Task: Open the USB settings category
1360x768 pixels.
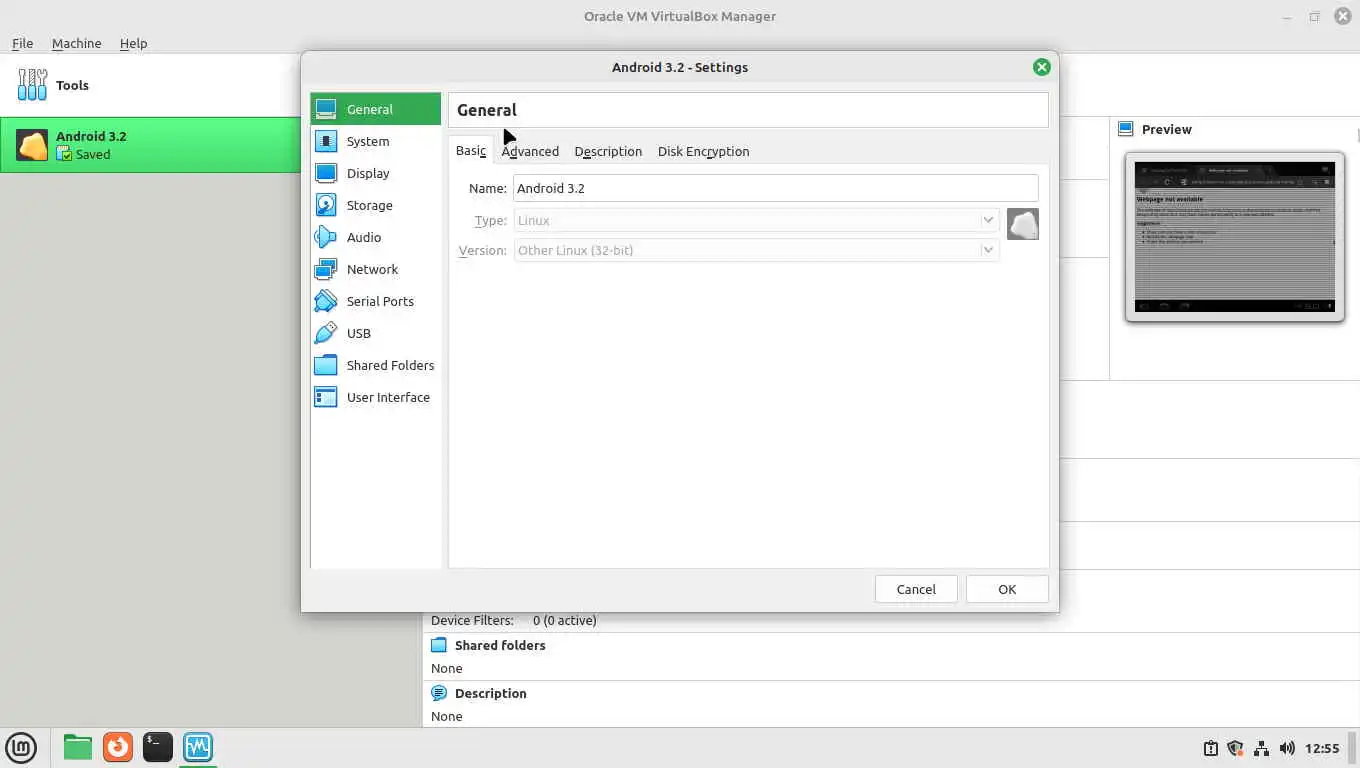Action: pos(375,333)
